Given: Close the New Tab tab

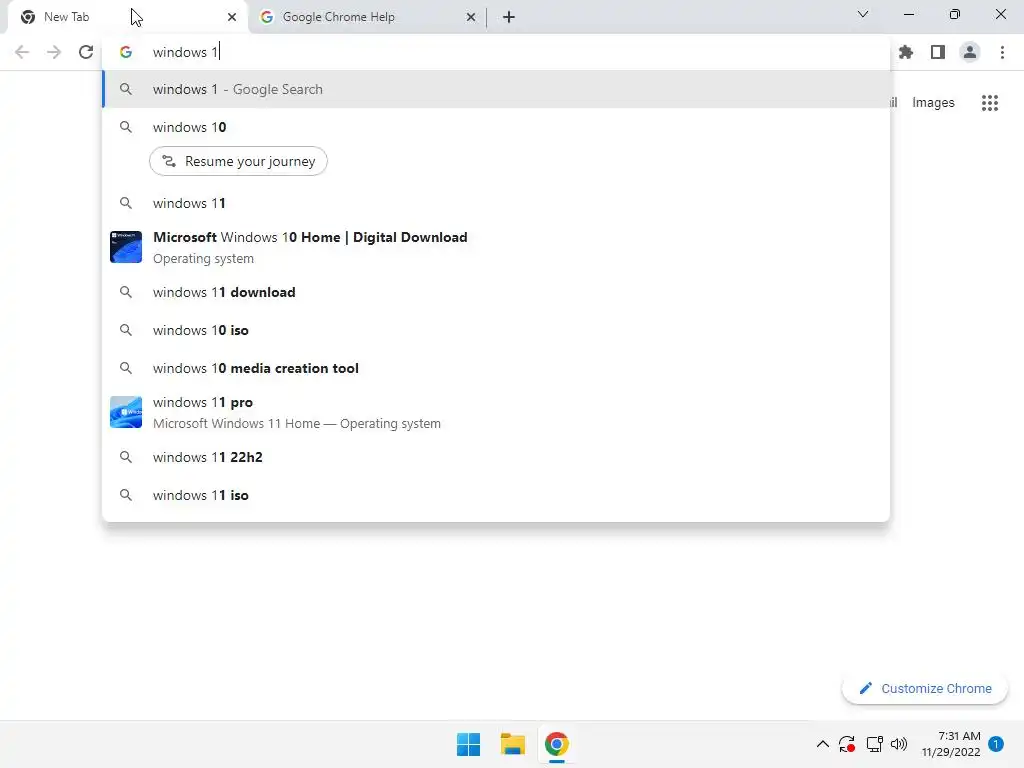Looking at the screenshot, I should [232, 17].
